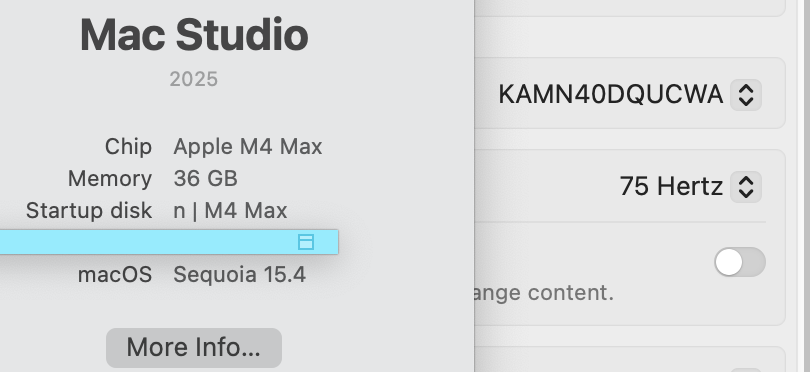This screenshot has height=372, width=810.
Task: Open the 75 Hertz refresh rate arrows
Action: point(745,187)
